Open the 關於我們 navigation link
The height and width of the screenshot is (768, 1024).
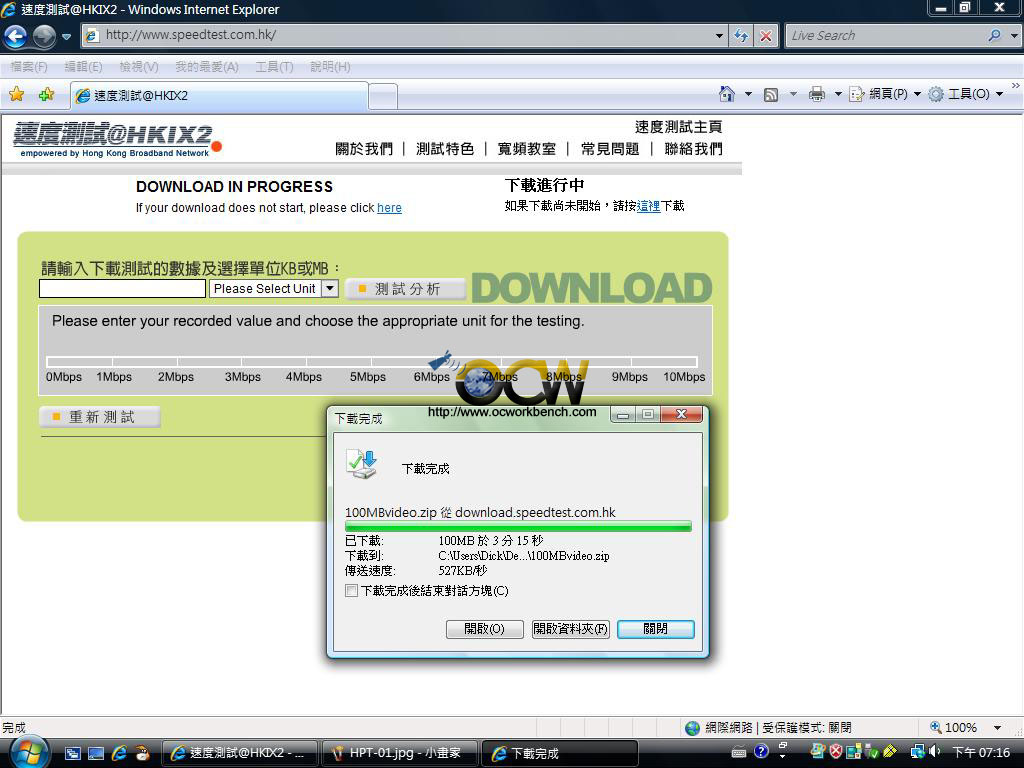click(364, 149)
